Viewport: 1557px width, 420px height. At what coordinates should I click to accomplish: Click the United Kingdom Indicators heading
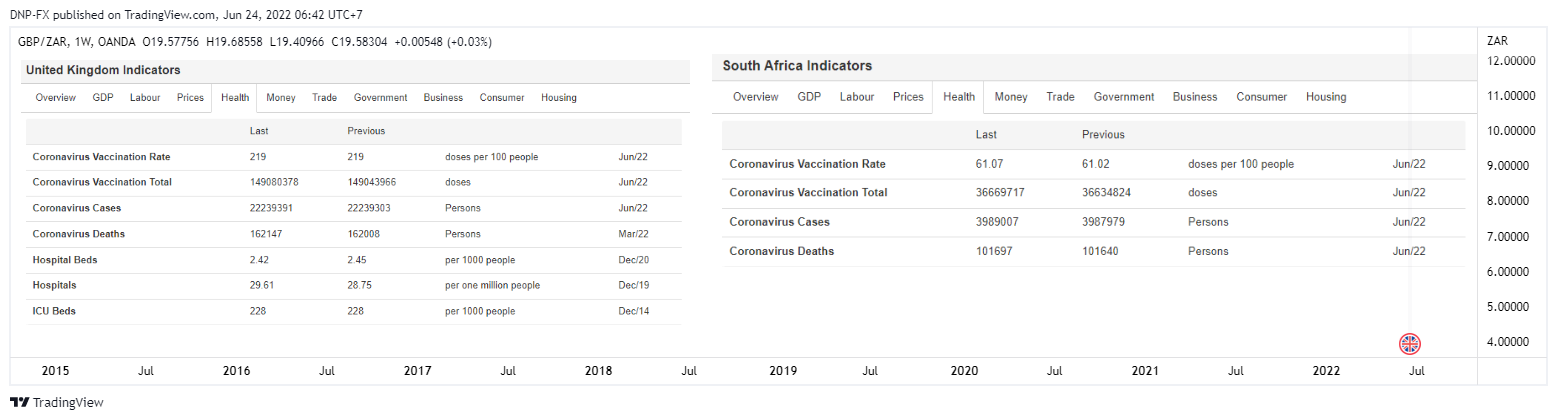pyautogui.click(x=103, y=70)
